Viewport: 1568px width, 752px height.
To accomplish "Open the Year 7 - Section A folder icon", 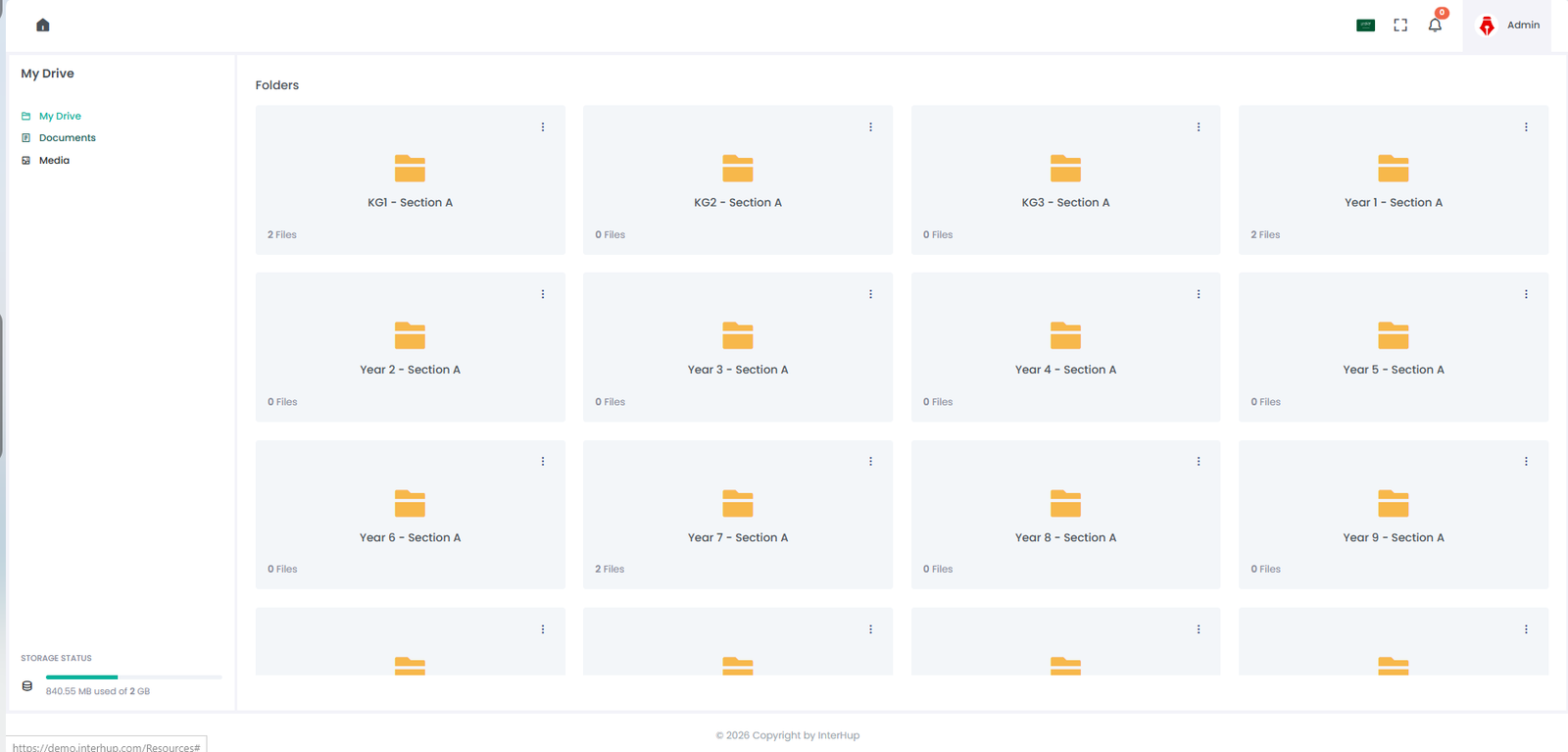I will coord(738,503).
